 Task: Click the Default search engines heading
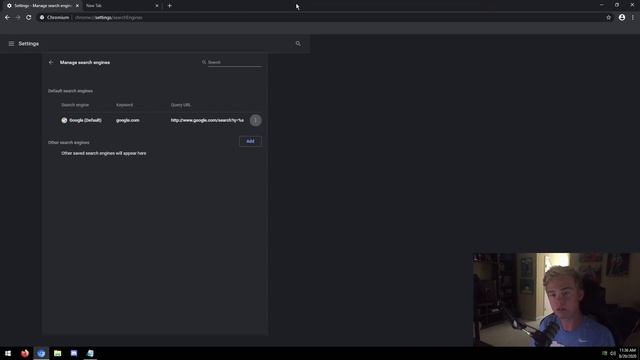pyautogui.click(x=70, y=91)
